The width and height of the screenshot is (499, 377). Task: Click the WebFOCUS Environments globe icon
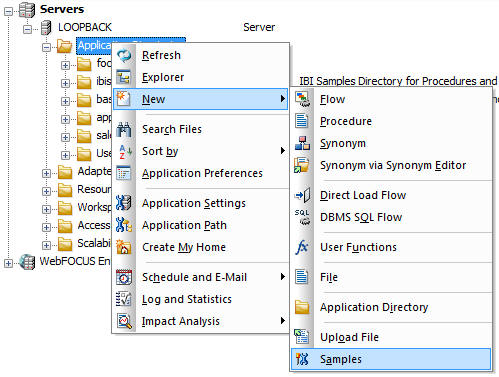pyautogui.click(x=27, y=262)
